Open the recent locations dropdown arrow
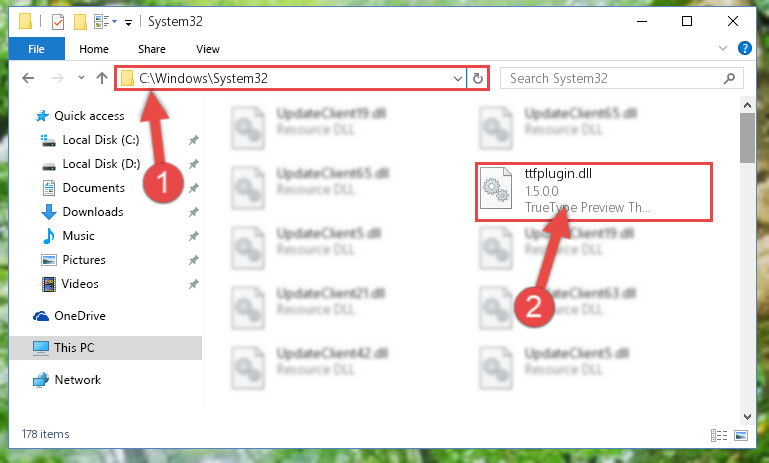 [x=81, y=77]
